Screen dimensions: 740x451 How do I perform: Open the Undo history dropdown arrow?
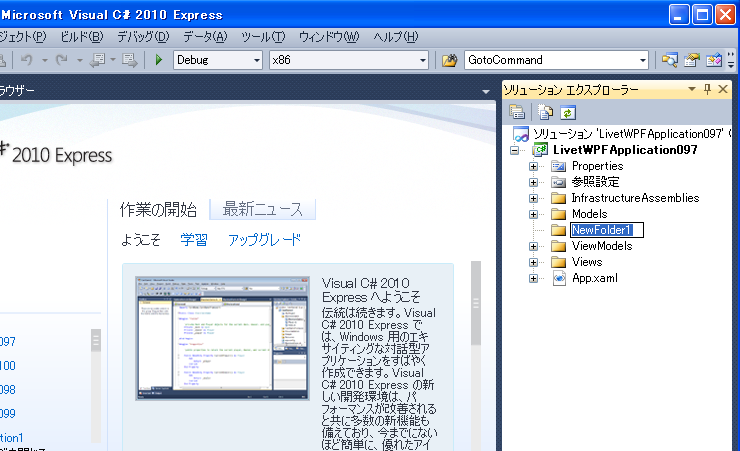point(45,60)
